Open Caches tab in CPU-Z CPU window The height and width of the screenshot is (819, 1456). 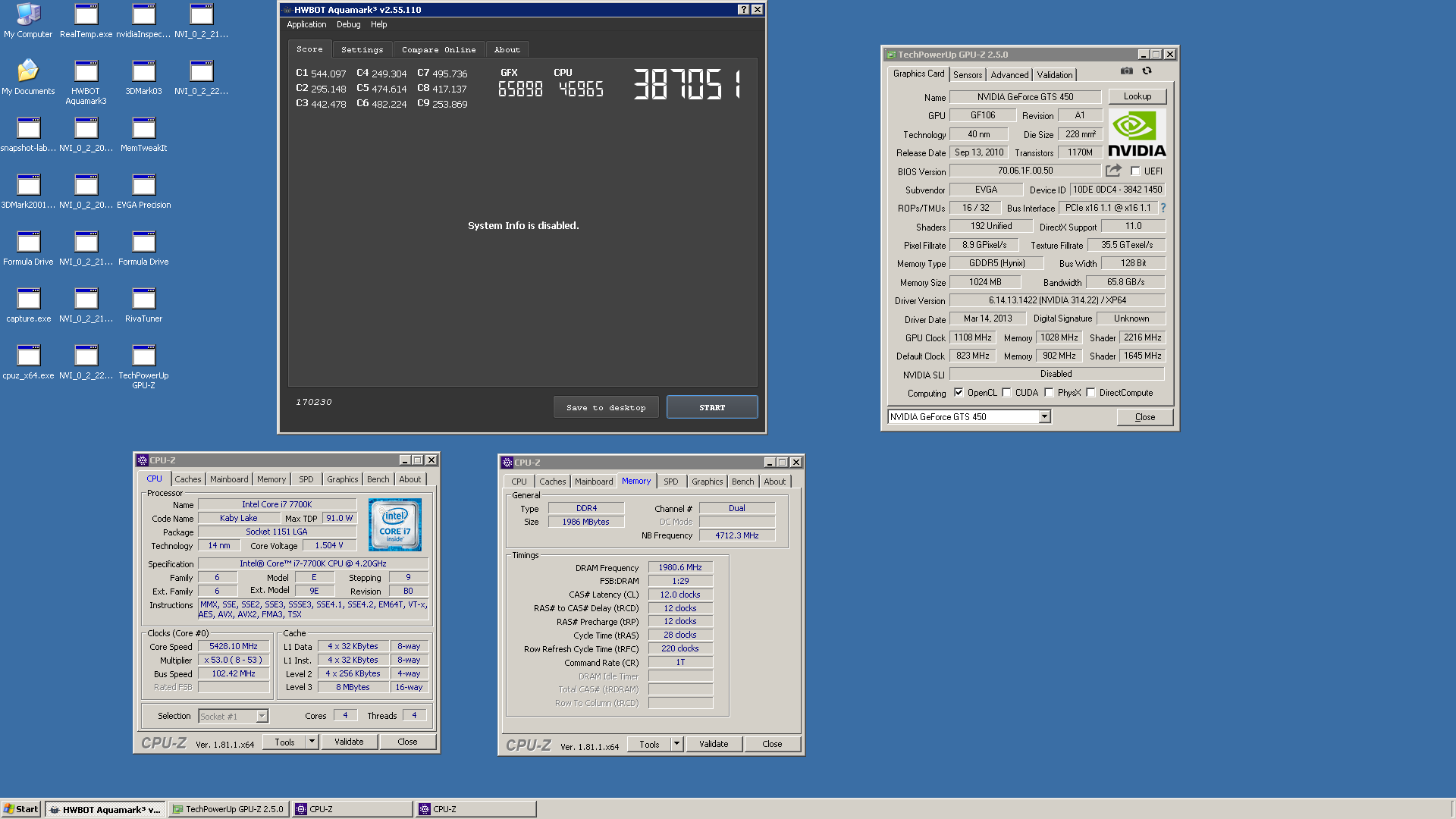click(x=187, y=479)
